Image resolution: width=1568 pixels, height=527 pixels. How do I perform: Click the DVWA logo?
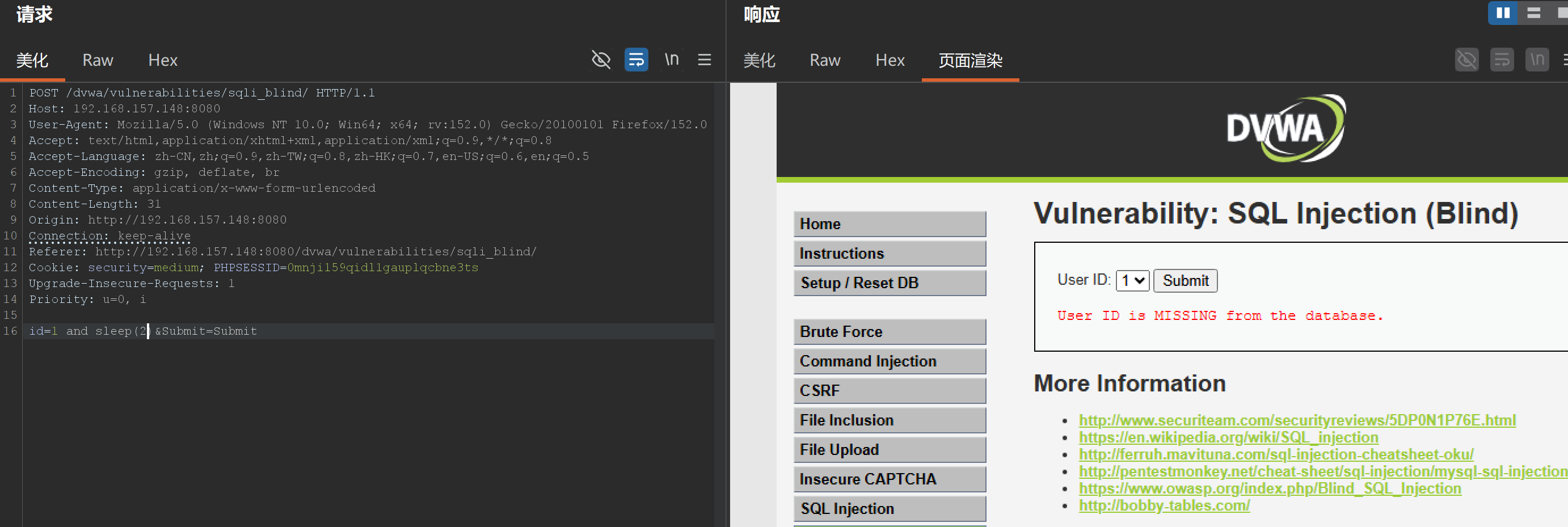(x=1285, y=128)
